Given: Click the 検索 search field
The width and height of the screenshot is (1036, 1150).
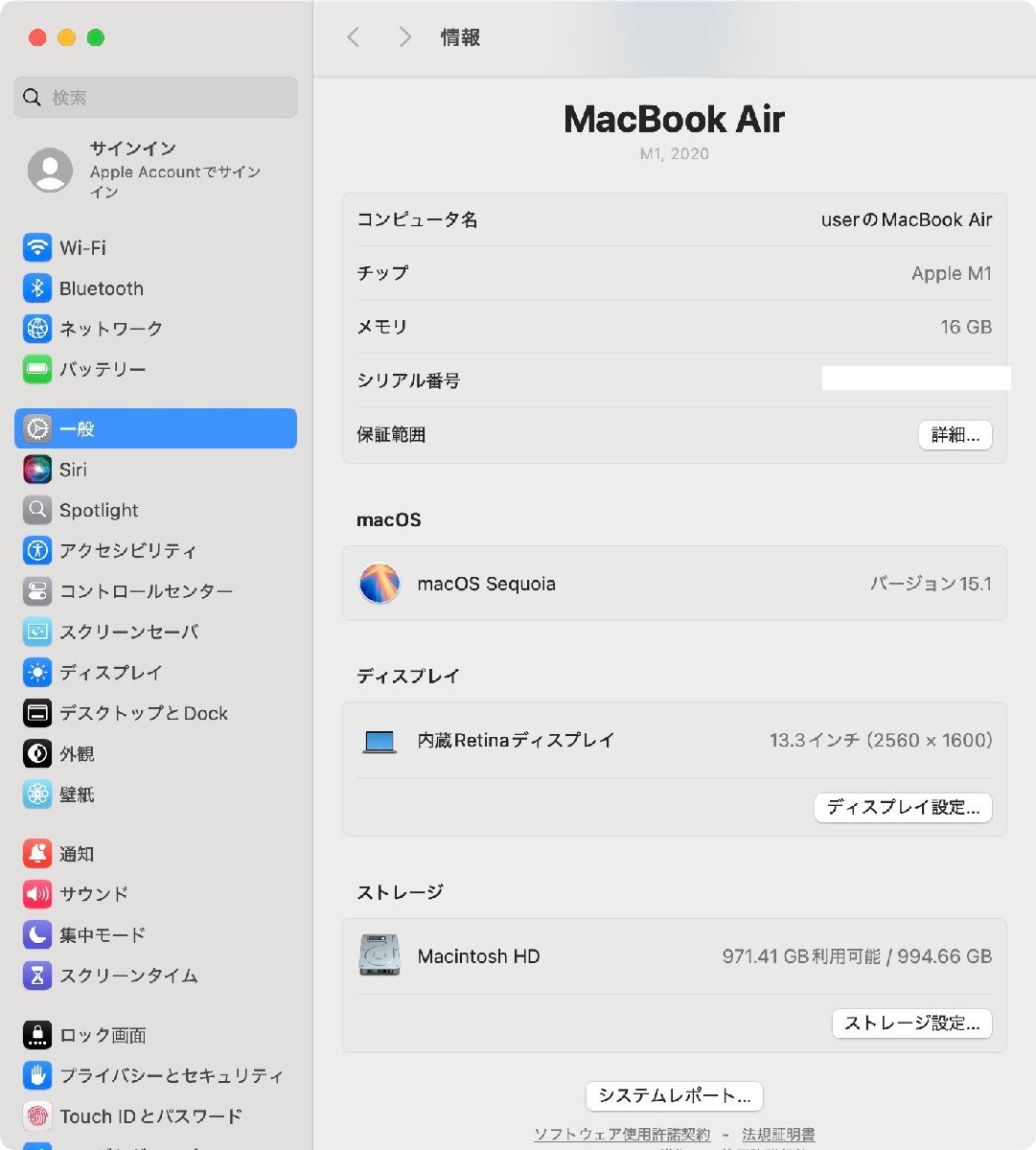Looking at the screenshot, I should 156,97.
